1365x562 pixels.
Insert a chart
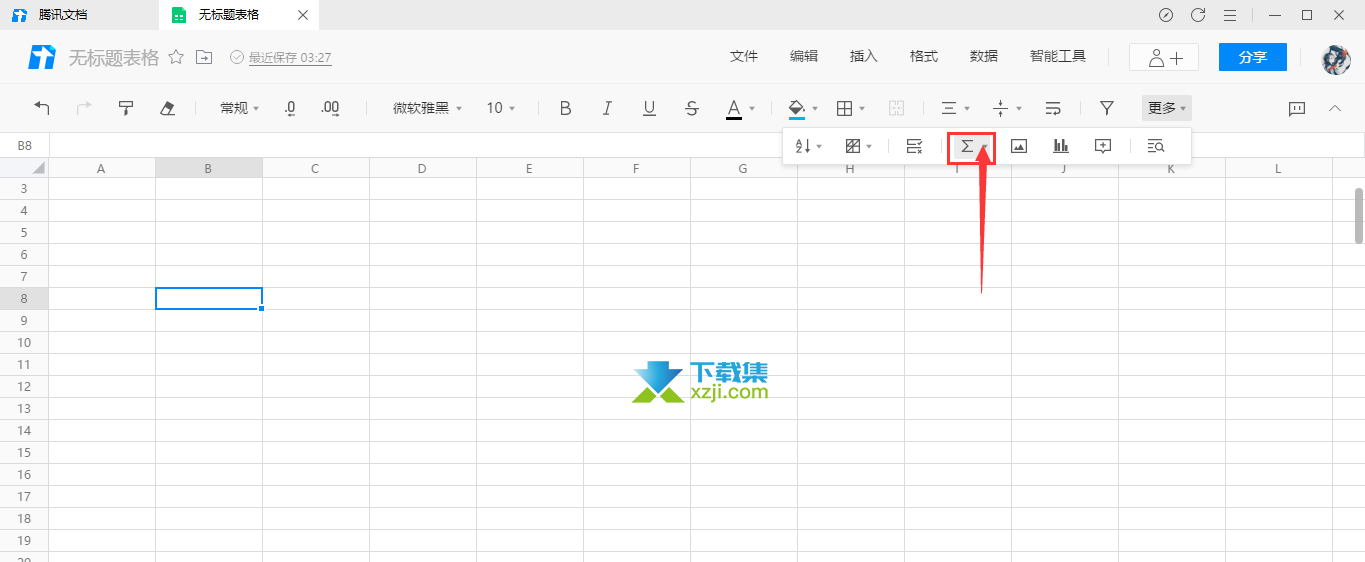(1061, 146)
